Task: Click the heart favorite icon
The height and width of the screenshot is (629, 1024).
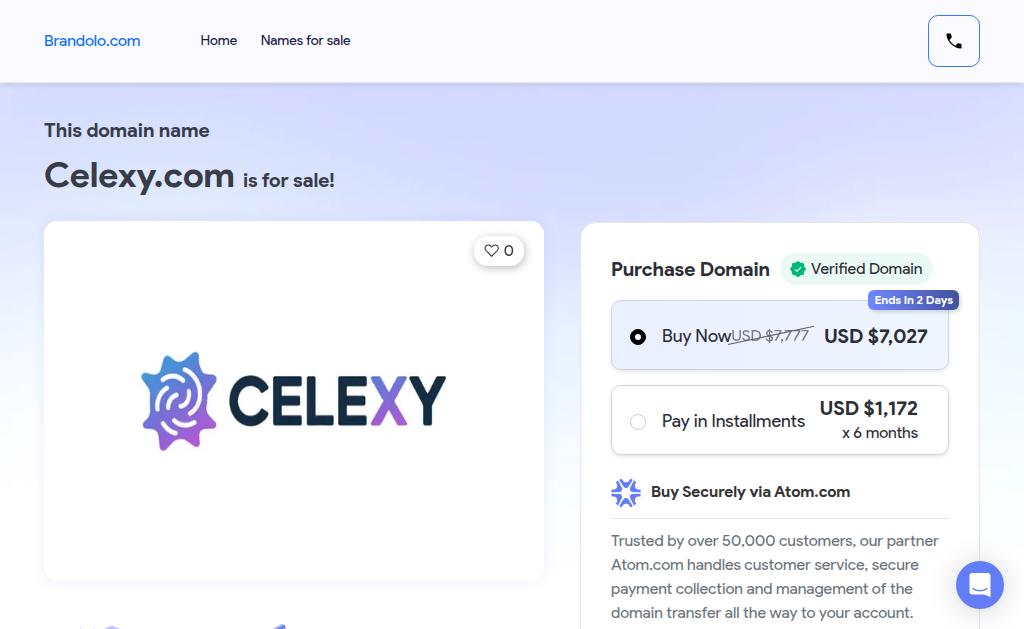Action: 491,251
